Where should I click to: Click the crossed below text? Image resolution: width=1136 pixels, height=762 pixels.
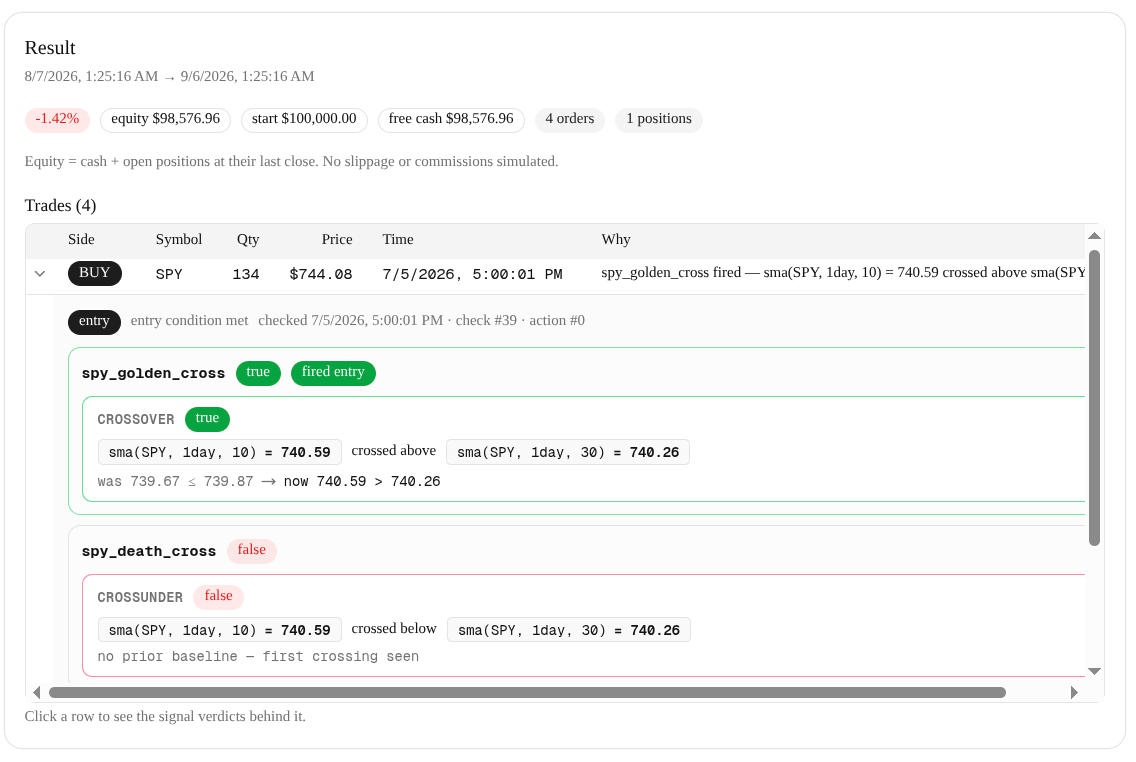(x=394, y=629)
